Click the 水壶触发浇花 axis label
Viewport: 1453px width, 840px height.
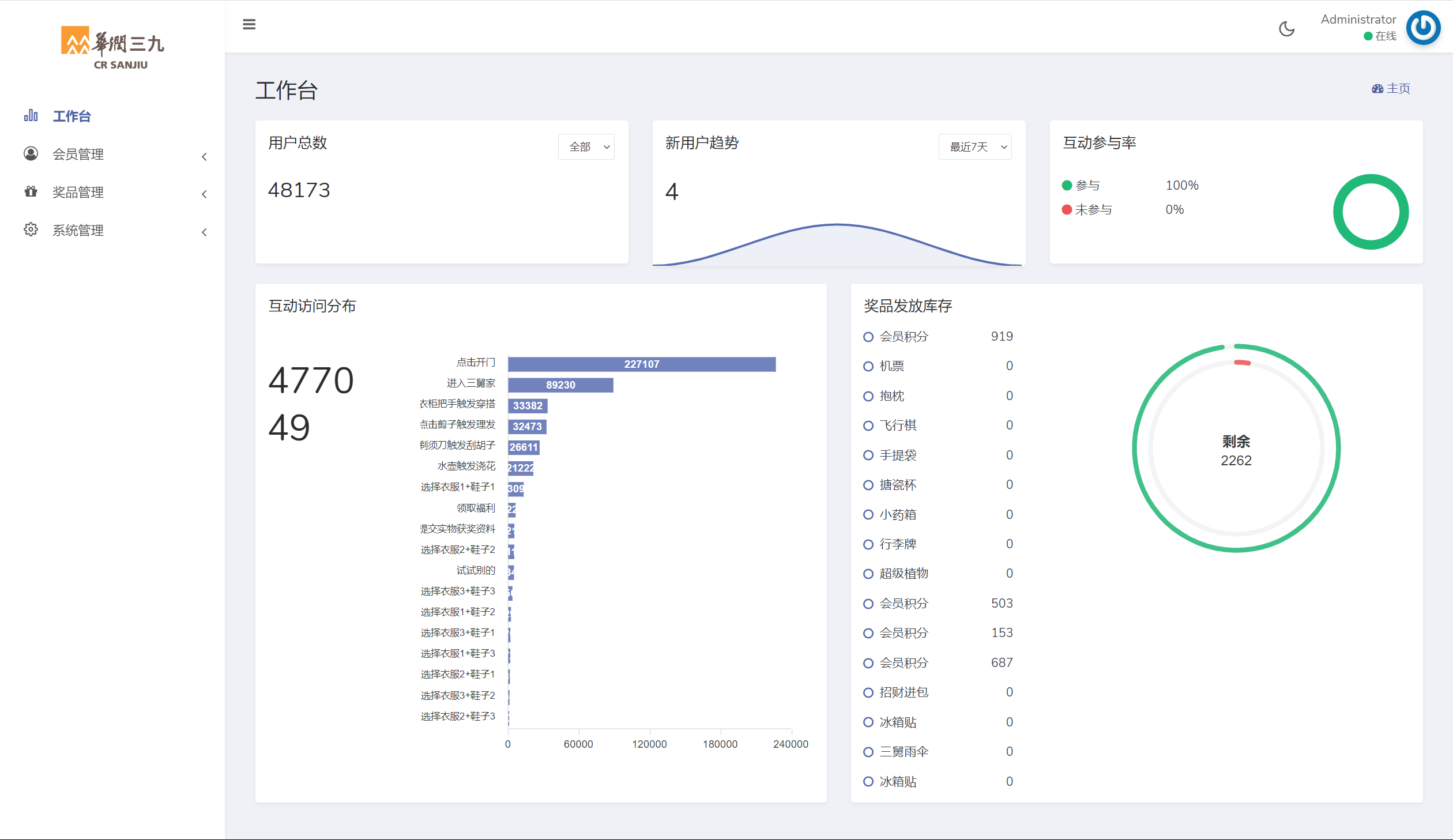(466, 466)
